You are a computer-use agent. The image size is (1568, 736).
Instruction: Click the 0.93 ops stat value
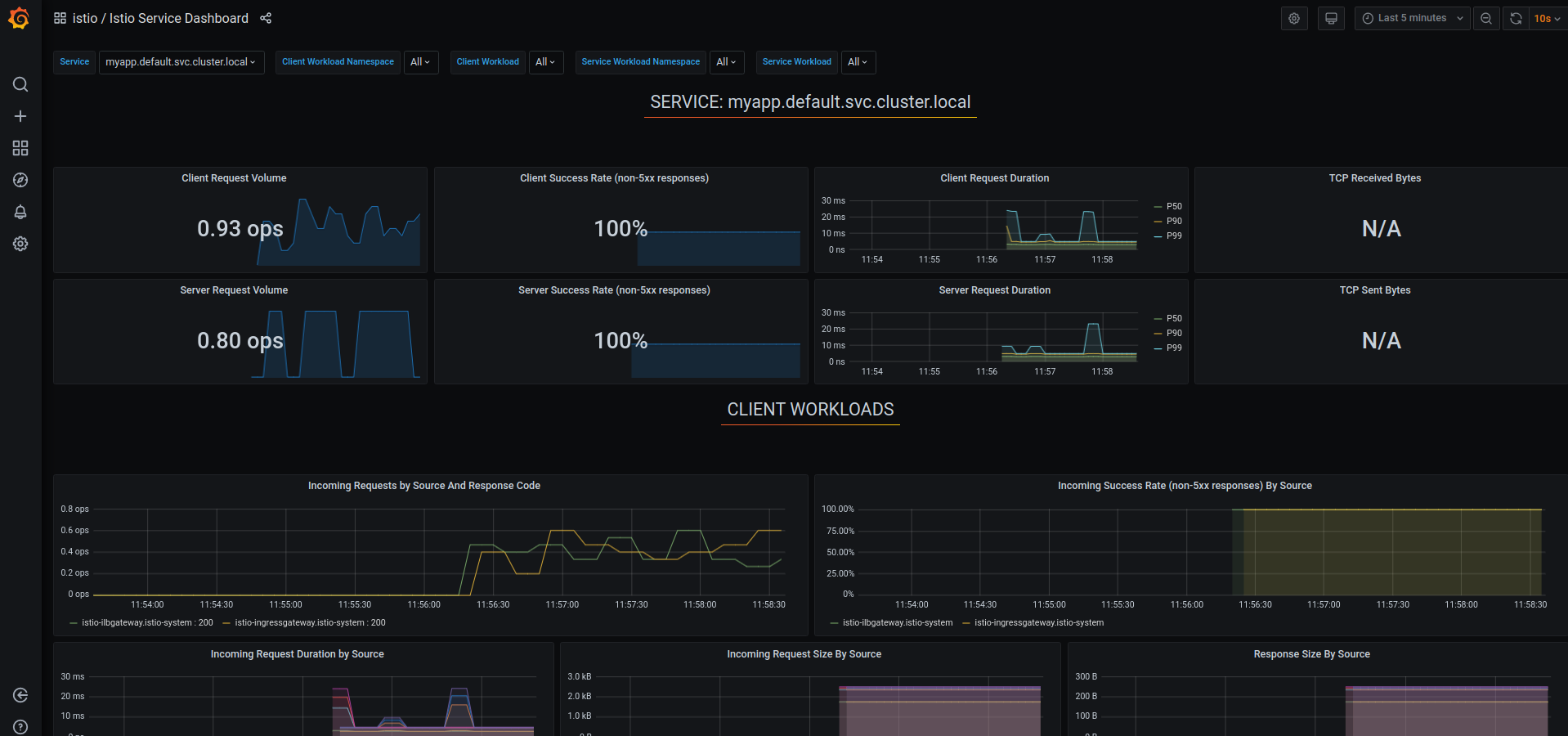240,228
